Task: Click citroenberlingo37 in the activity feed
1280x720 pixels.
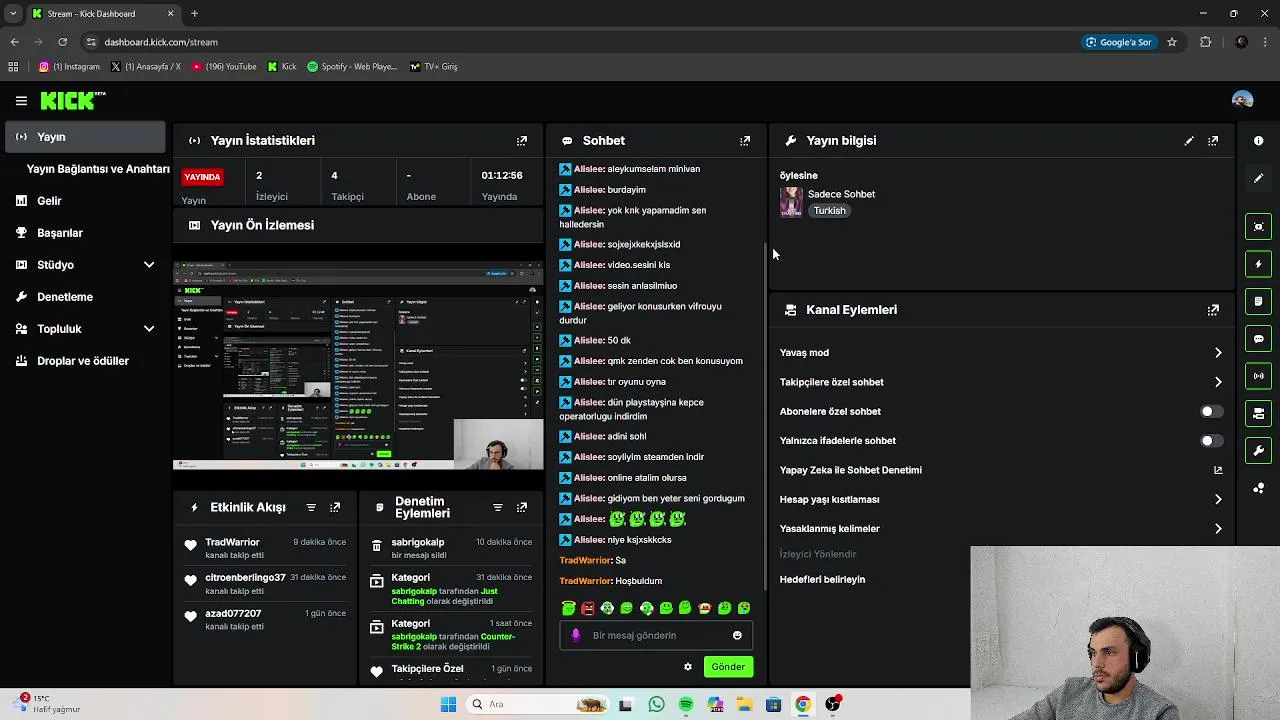Action: point(245,578)
